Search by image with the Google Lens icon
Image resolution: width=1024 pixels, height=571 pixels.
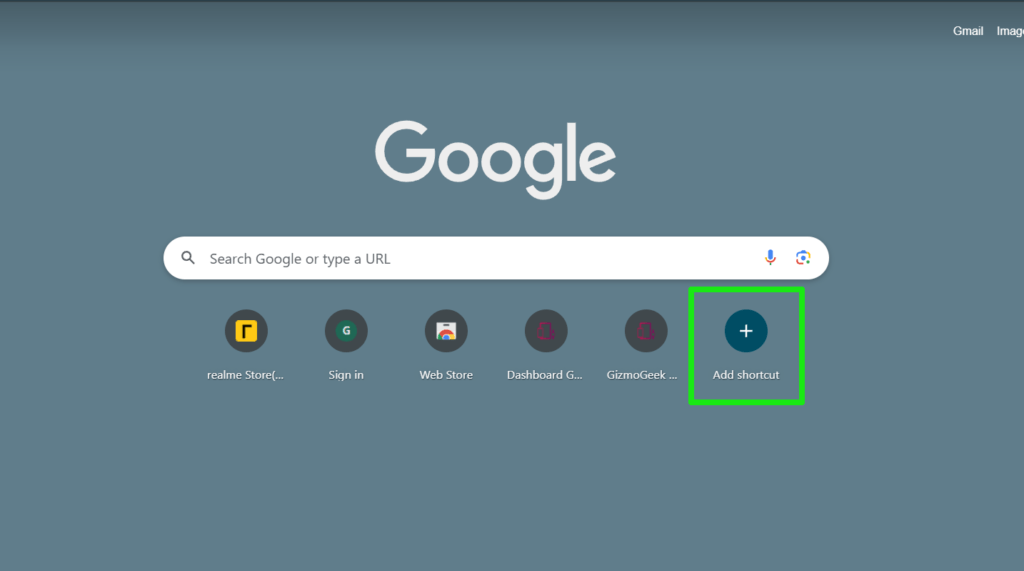pos(803,257)
